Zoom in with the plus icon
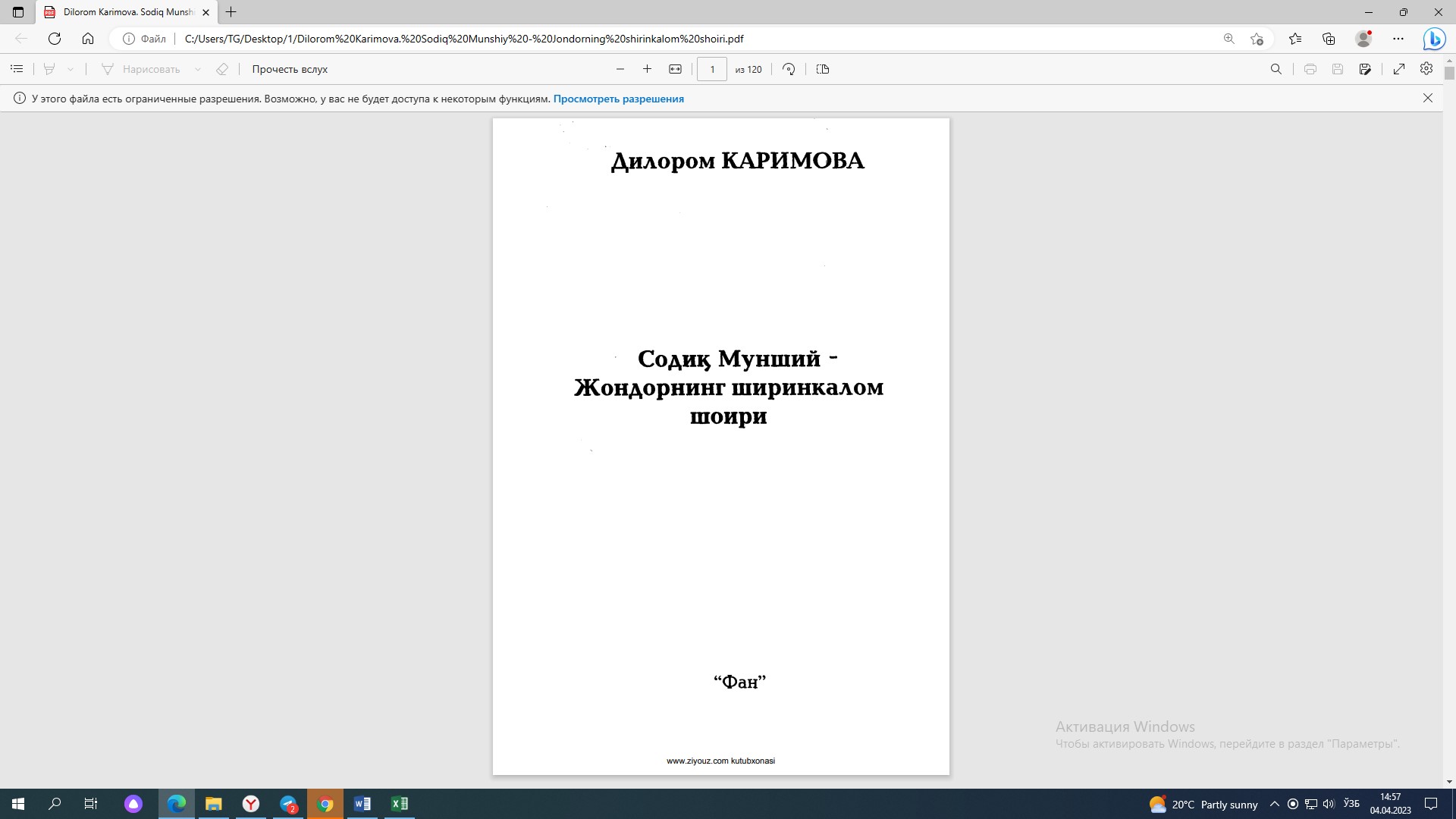The height and width of the screenshot is (819, 1456). point(647,69)
